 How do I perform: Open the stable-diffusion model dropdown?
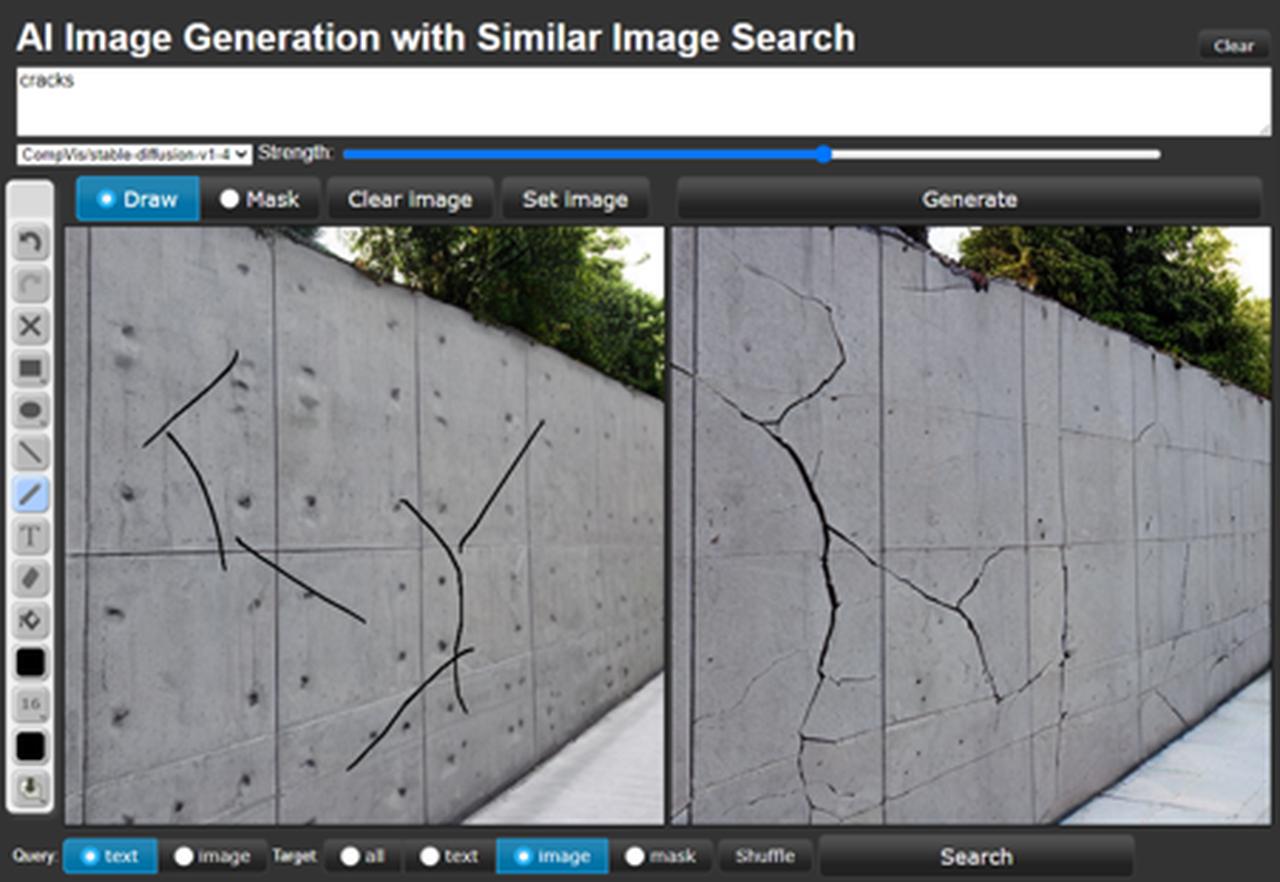[134, 154]
